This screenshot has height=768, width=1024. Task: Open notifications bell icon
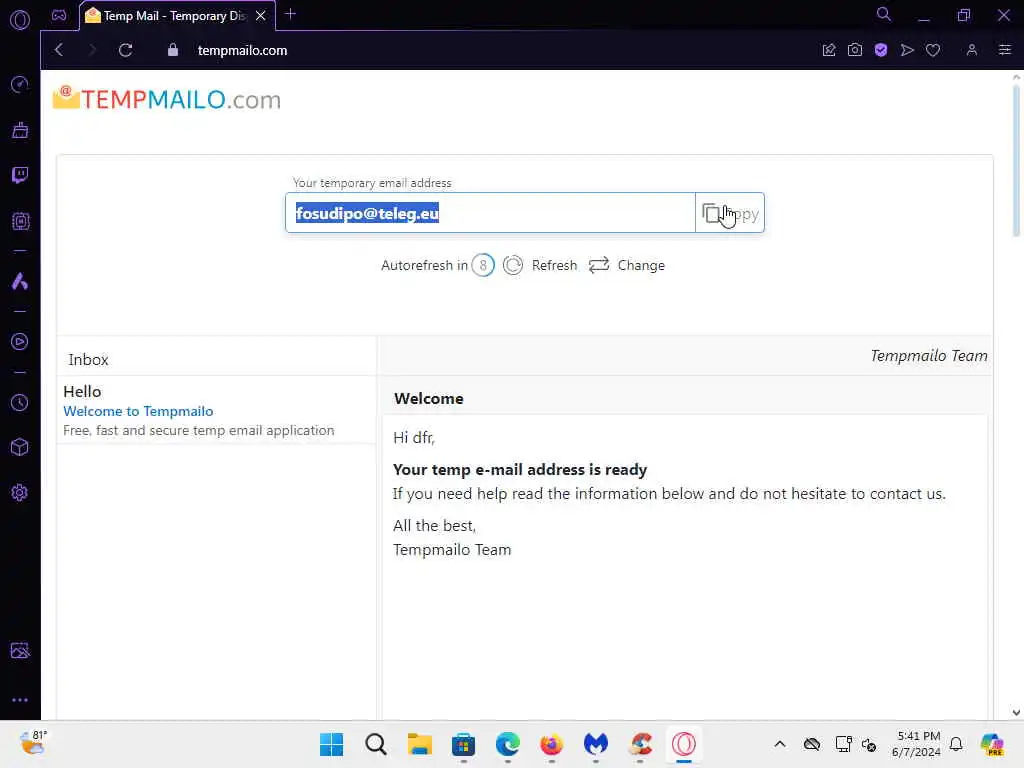coord(956,744)
